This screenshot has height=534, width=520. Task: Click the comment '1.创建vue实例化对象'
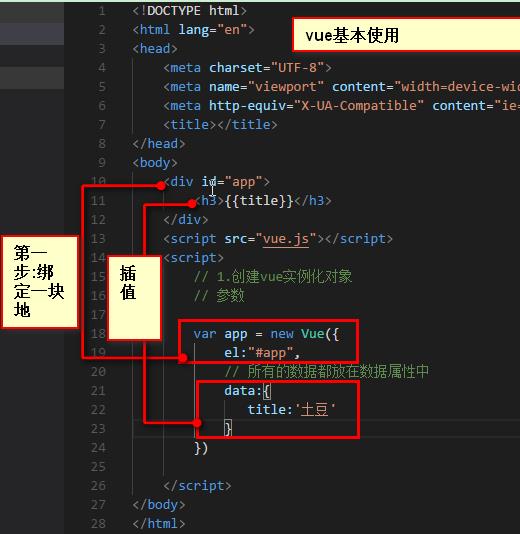[273, 277]
